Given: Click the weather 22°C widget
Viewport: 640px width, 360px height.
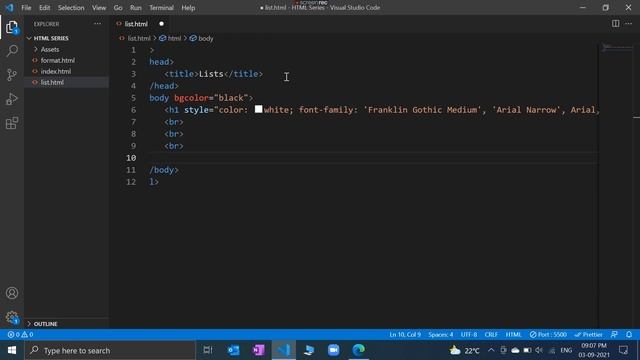Looking at the screenshot, I should click(464, 350).
